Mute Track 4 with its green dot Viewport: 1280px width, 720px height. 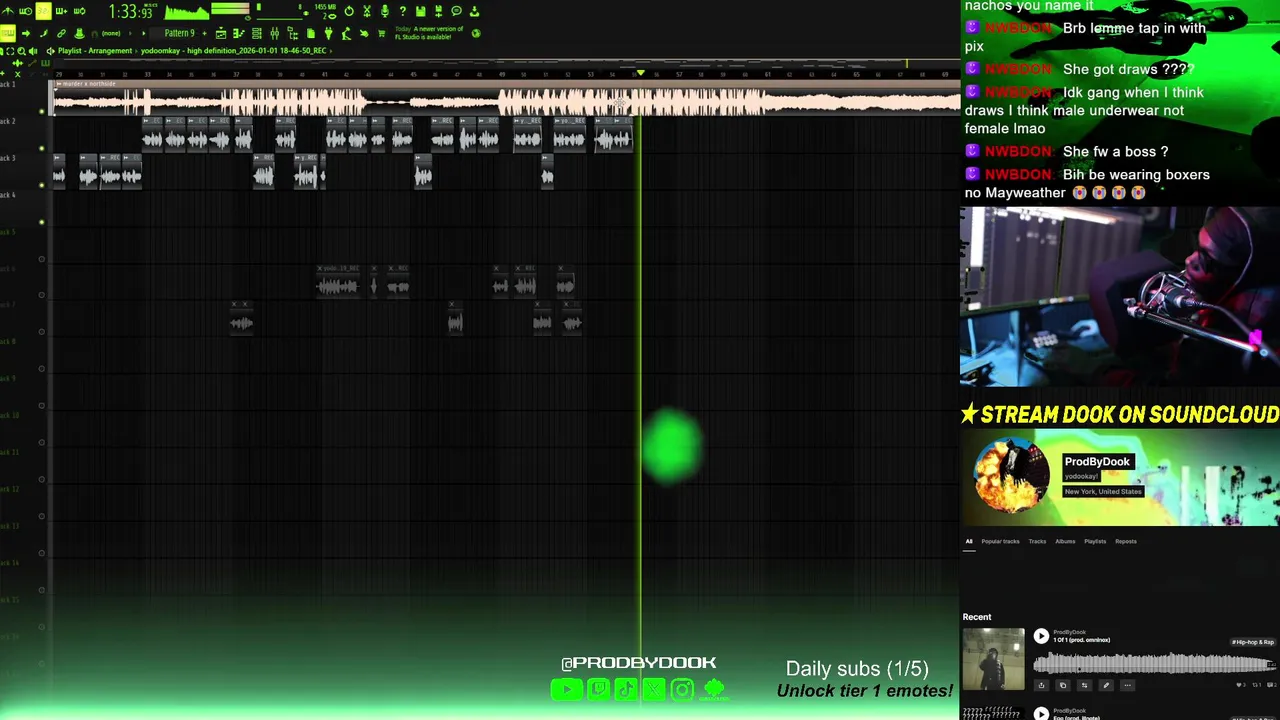tap(41, 222)
